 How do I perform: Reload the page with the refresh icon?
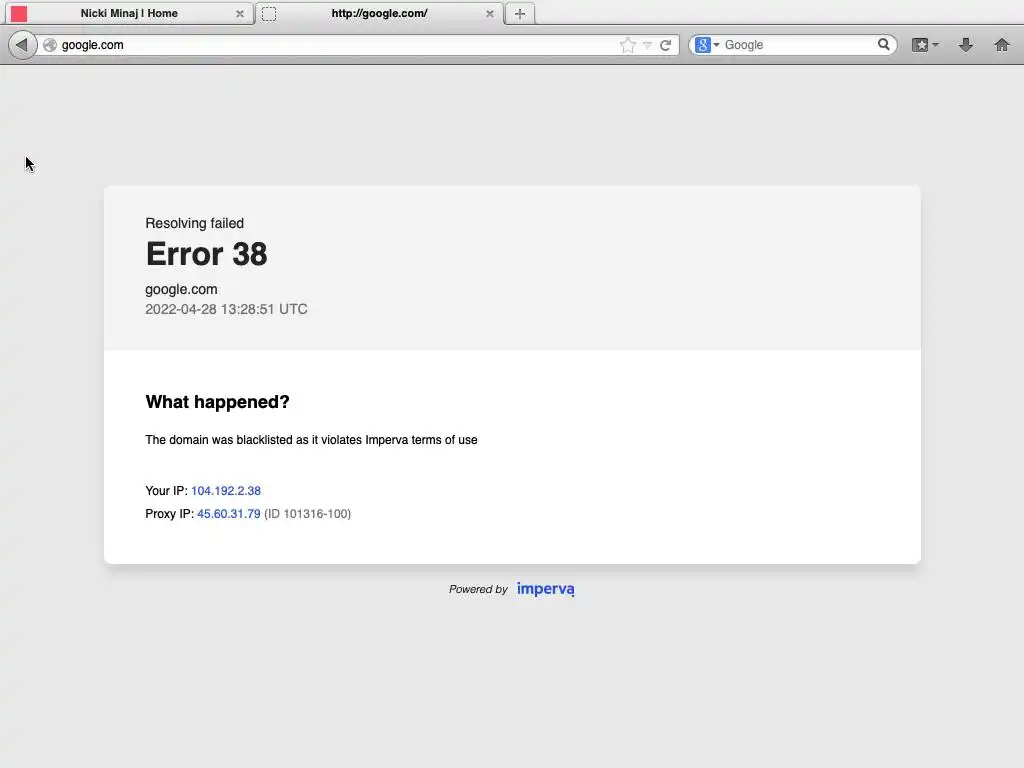pyautogui.click(x=665, y=45)
